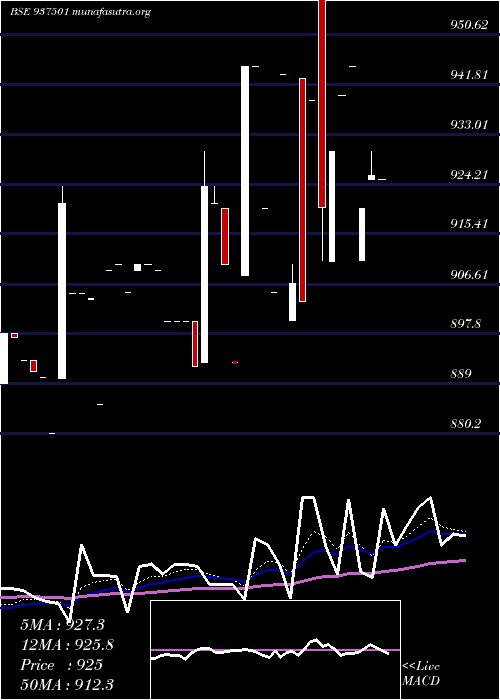Click the 906.61 price axis label
The width and height of the screenshot is (500, 700).
coord(469,275)
